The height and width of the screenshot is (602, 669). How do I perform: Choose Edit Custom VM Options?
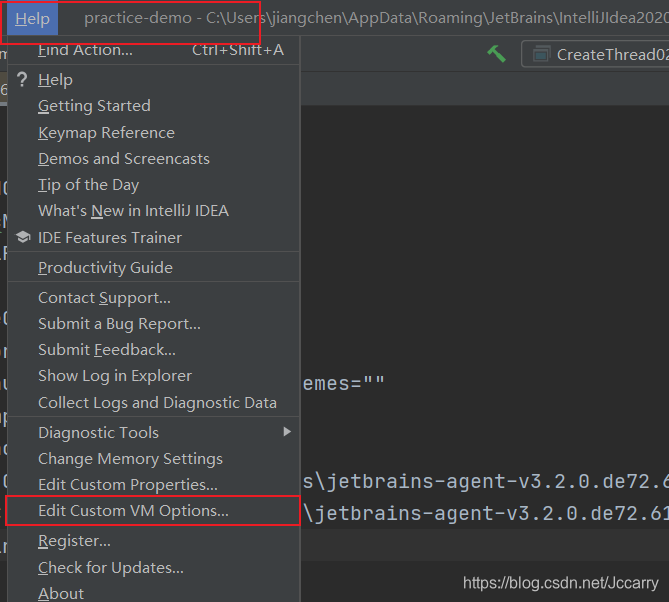[154, 511]
